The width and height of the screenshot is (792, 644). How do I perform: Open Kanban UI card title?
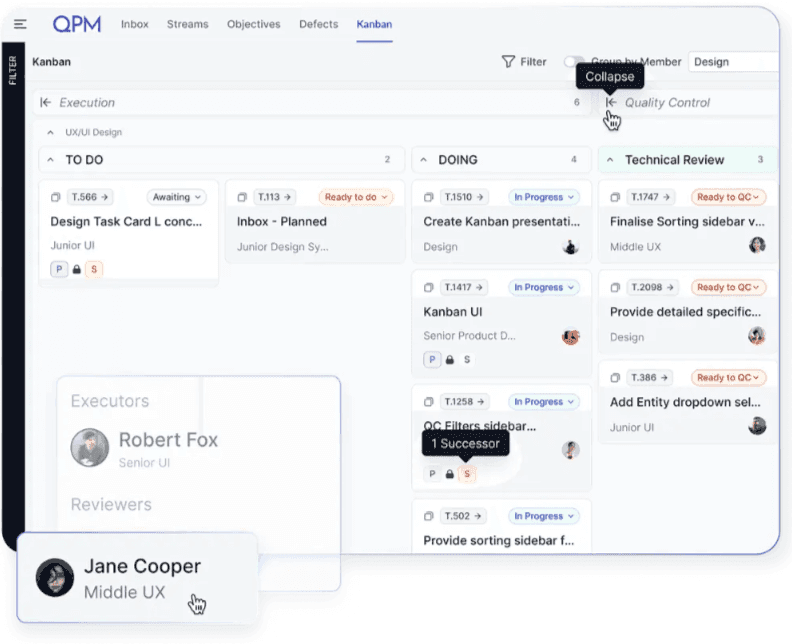(x=453, y=312)
